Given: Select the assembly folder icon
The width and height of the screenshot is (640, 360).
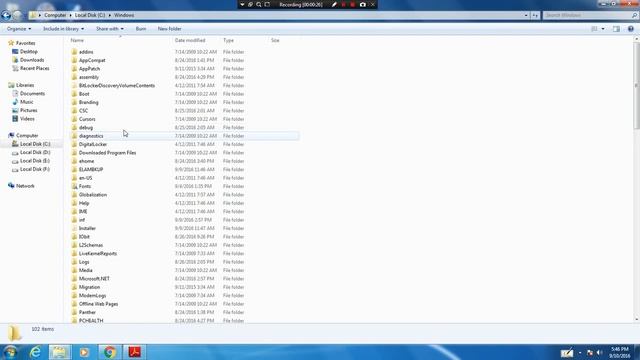Looking at the screenshot, I should [x=74, y=77].
